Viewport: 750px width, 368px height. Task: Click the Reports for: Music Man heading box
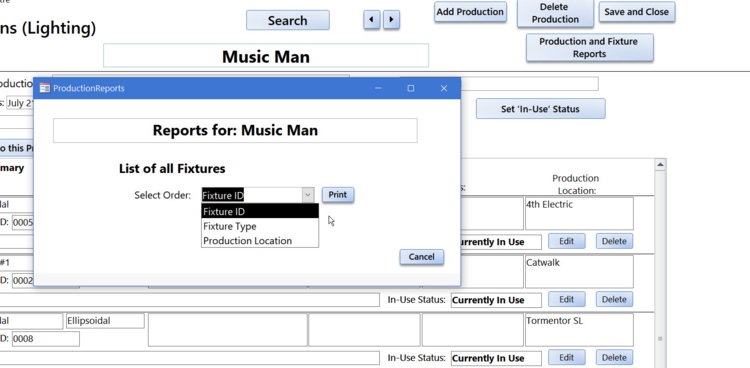click(235, 130)
